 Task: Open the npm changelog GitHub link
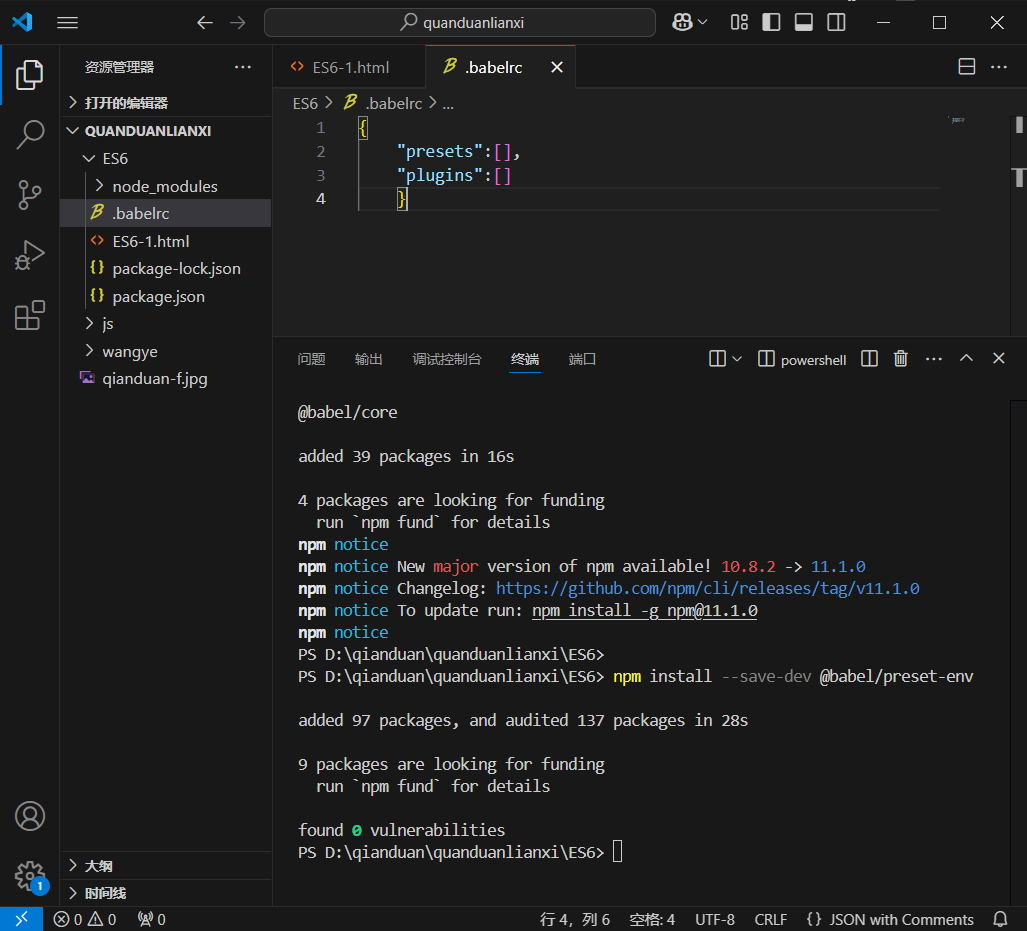(707, 588)
